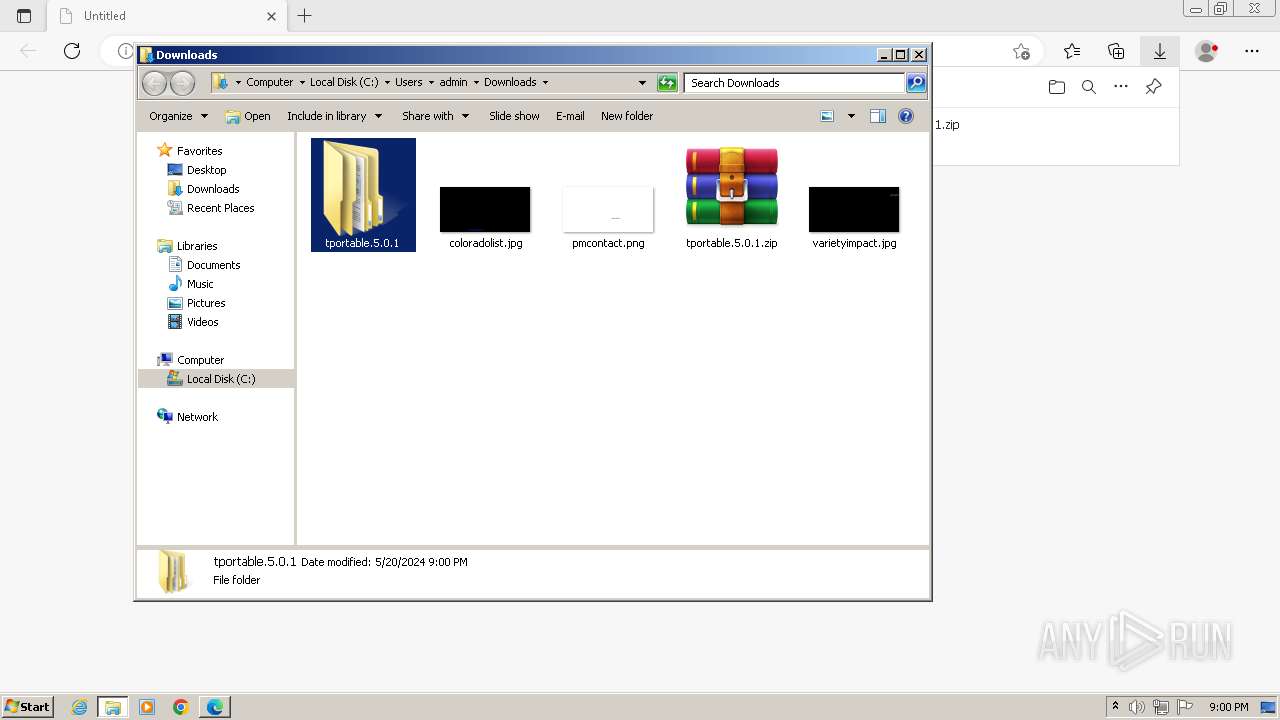This screenshot has width=1280, height=720.
Task: Expand the arrow after Computer in path
Action: point(301,83)
